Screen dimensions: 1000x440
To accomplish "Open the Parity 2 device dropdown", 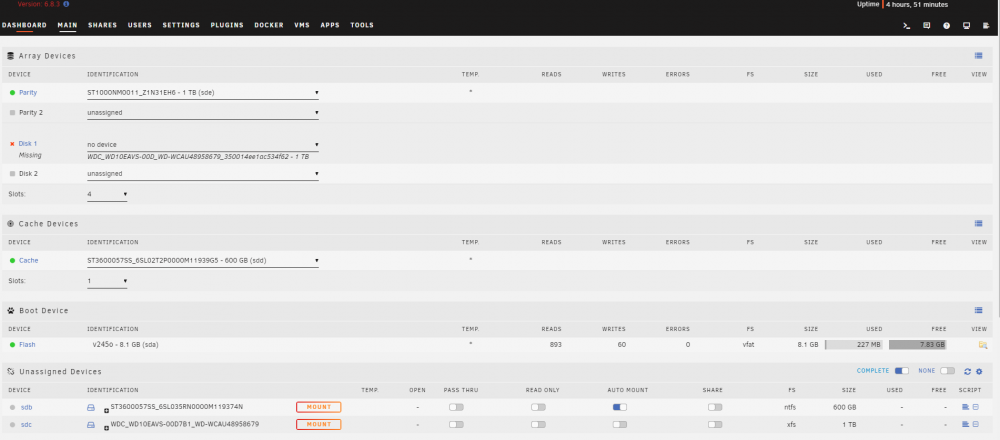I will coord(203,113).
